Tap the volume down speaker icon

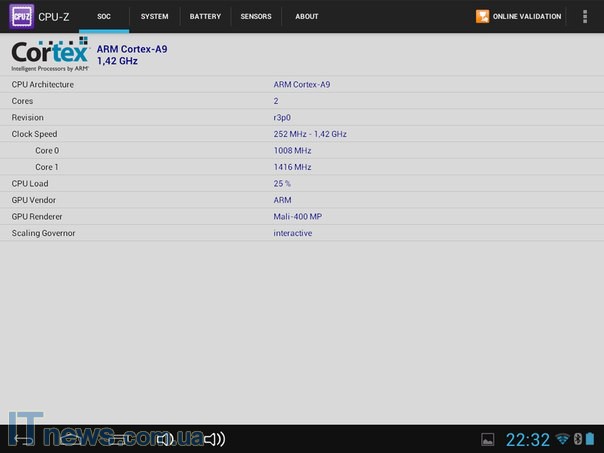pyautogui.click(x=165, y=439)
